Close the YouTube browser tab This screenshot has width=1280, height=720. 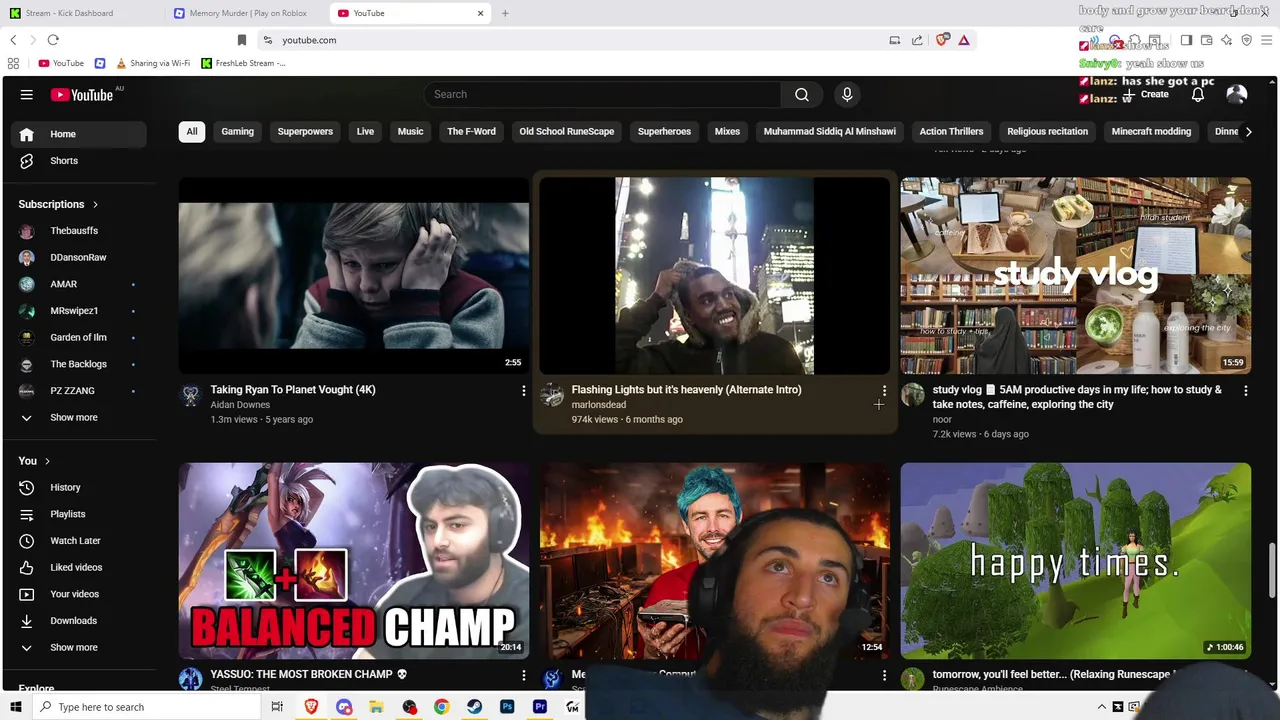pos(480,13)
